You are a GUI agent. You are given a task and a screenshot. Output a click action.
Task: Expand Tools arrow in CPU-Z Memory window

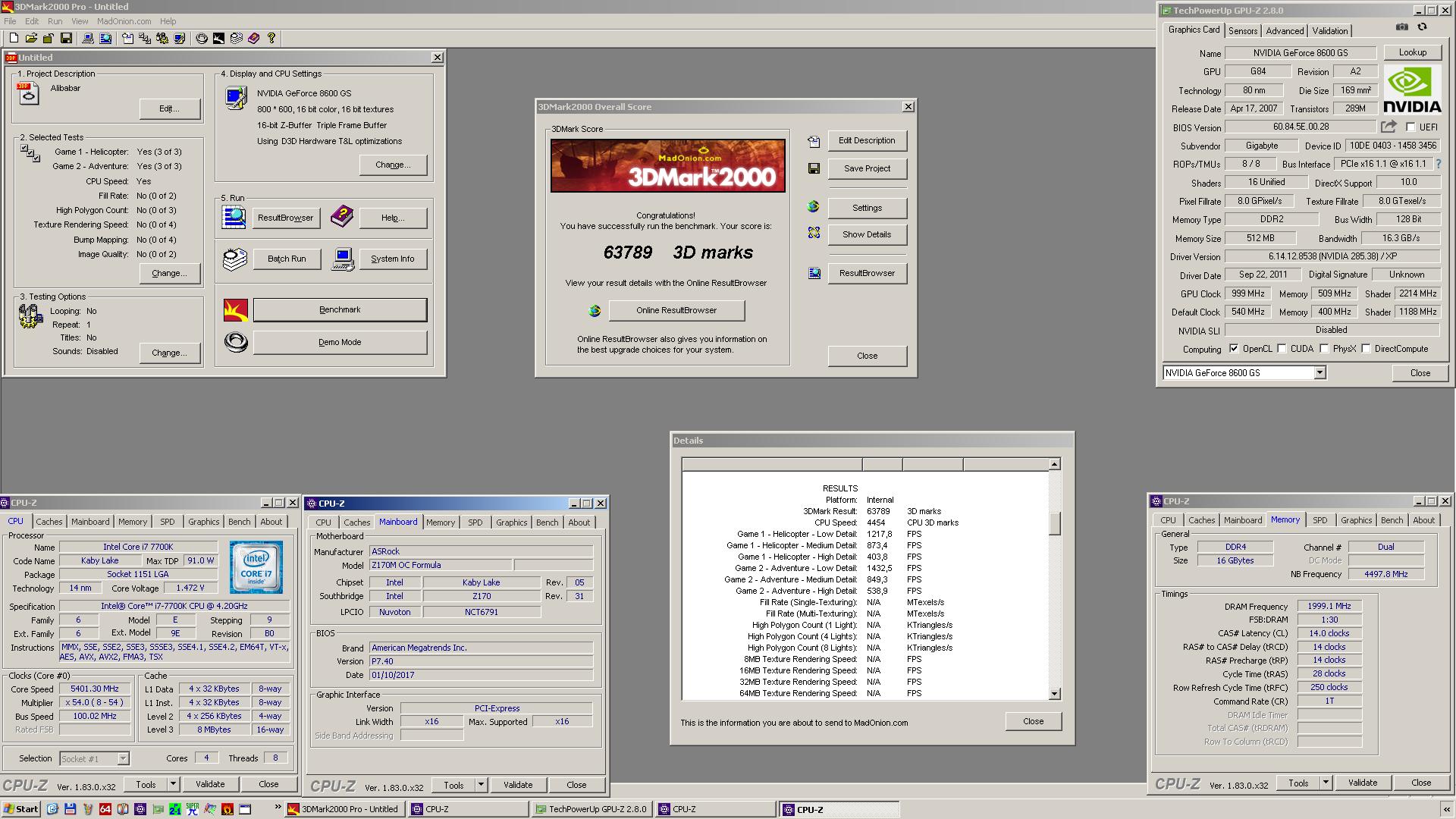[x=1326, y=783]
